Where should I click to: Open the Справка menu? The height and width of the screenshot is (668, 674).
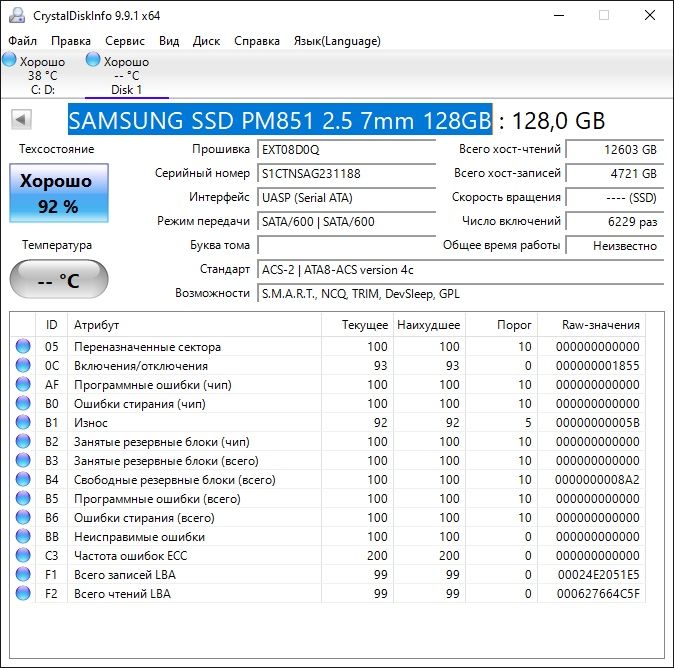click(257, 41)
